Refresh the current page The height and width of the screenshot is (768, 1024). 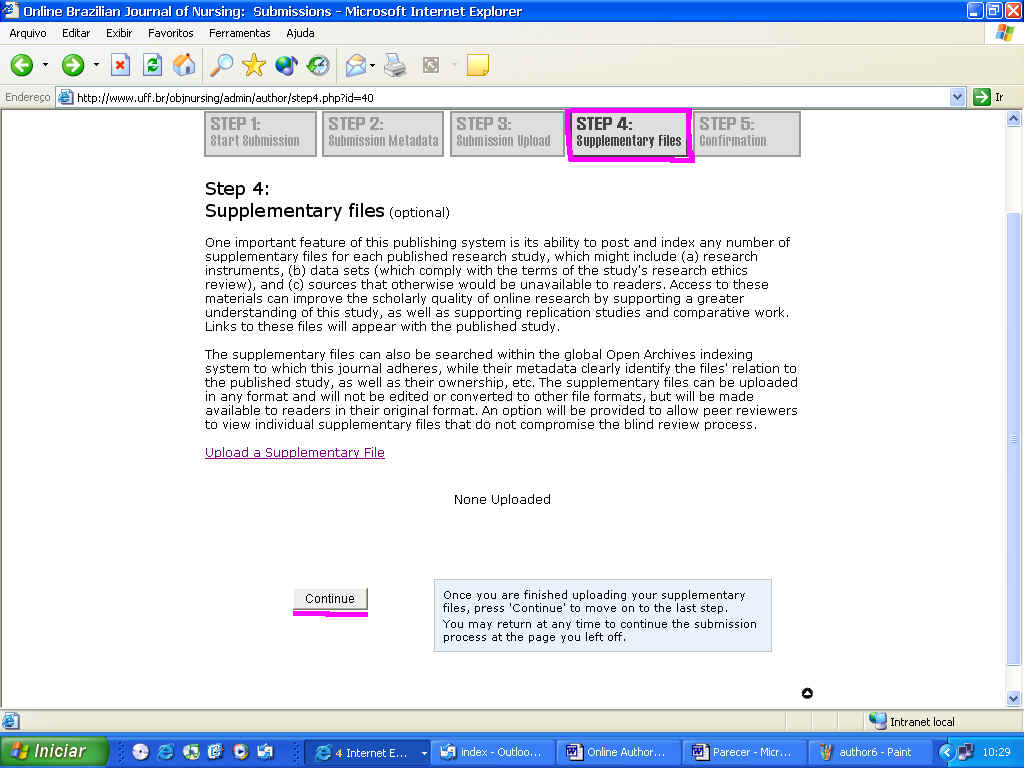152,66
